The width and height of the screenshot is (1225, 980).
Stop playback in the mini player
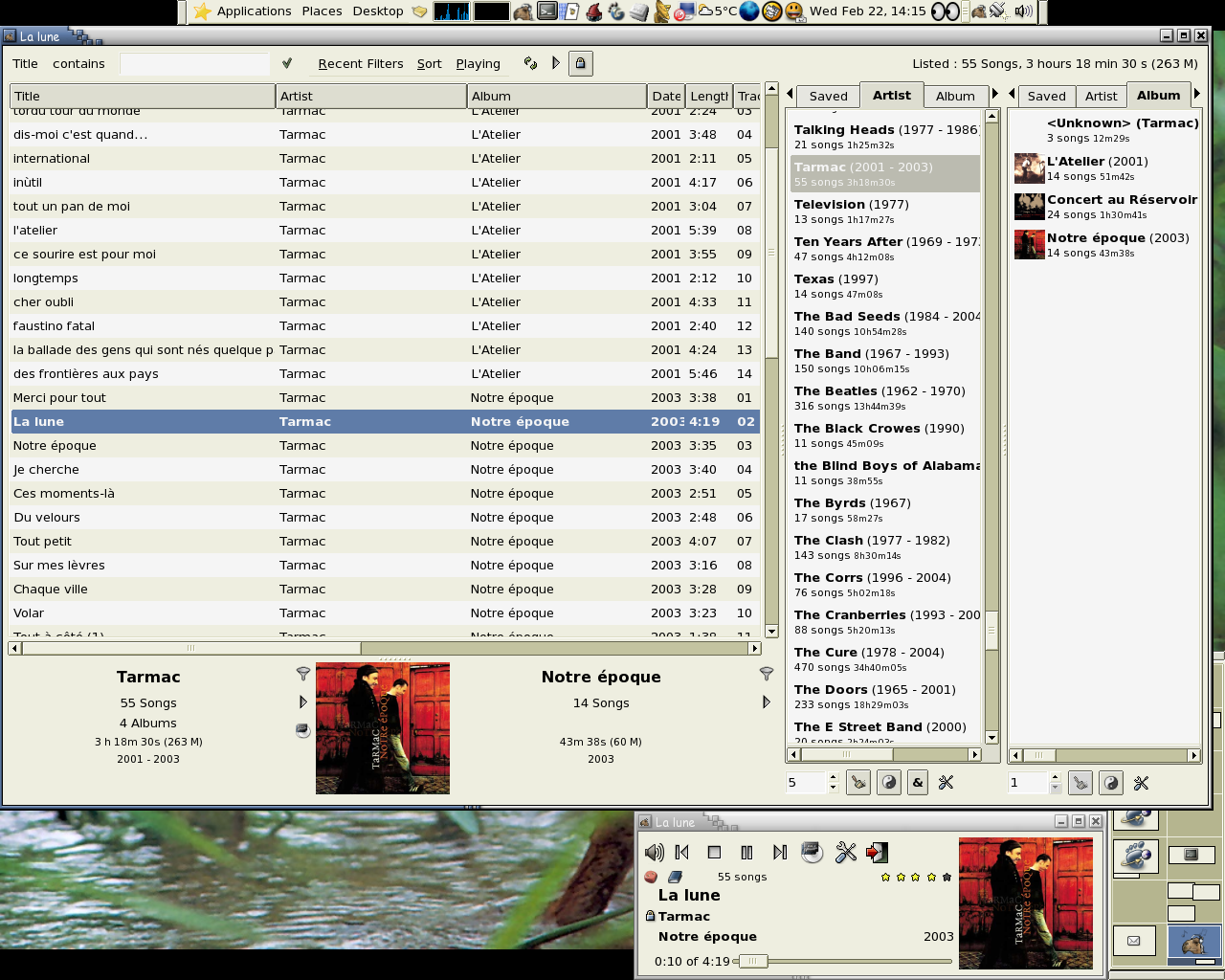tap(714, 852)
